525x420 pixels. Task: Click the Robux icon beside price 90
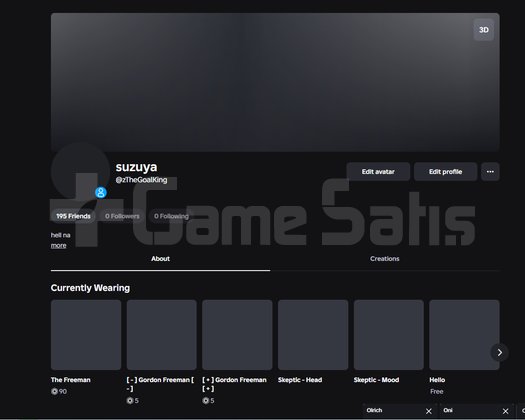pos(54,391)
